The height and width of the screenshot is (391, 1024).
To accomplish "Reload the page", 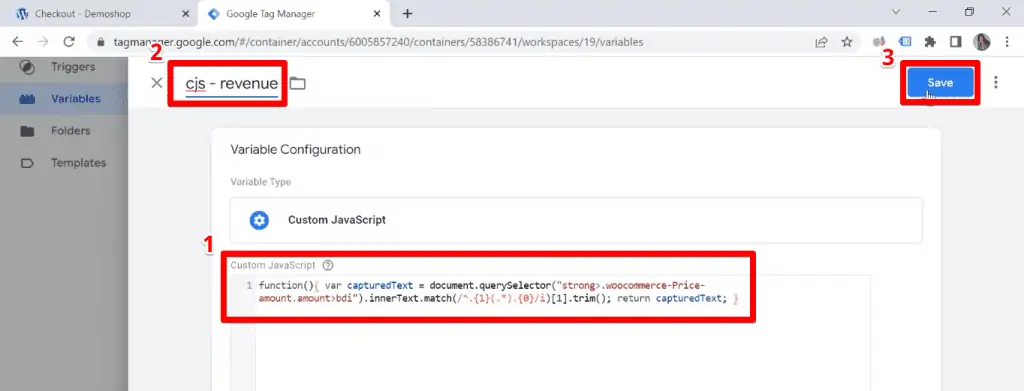I will pos(69,42).
